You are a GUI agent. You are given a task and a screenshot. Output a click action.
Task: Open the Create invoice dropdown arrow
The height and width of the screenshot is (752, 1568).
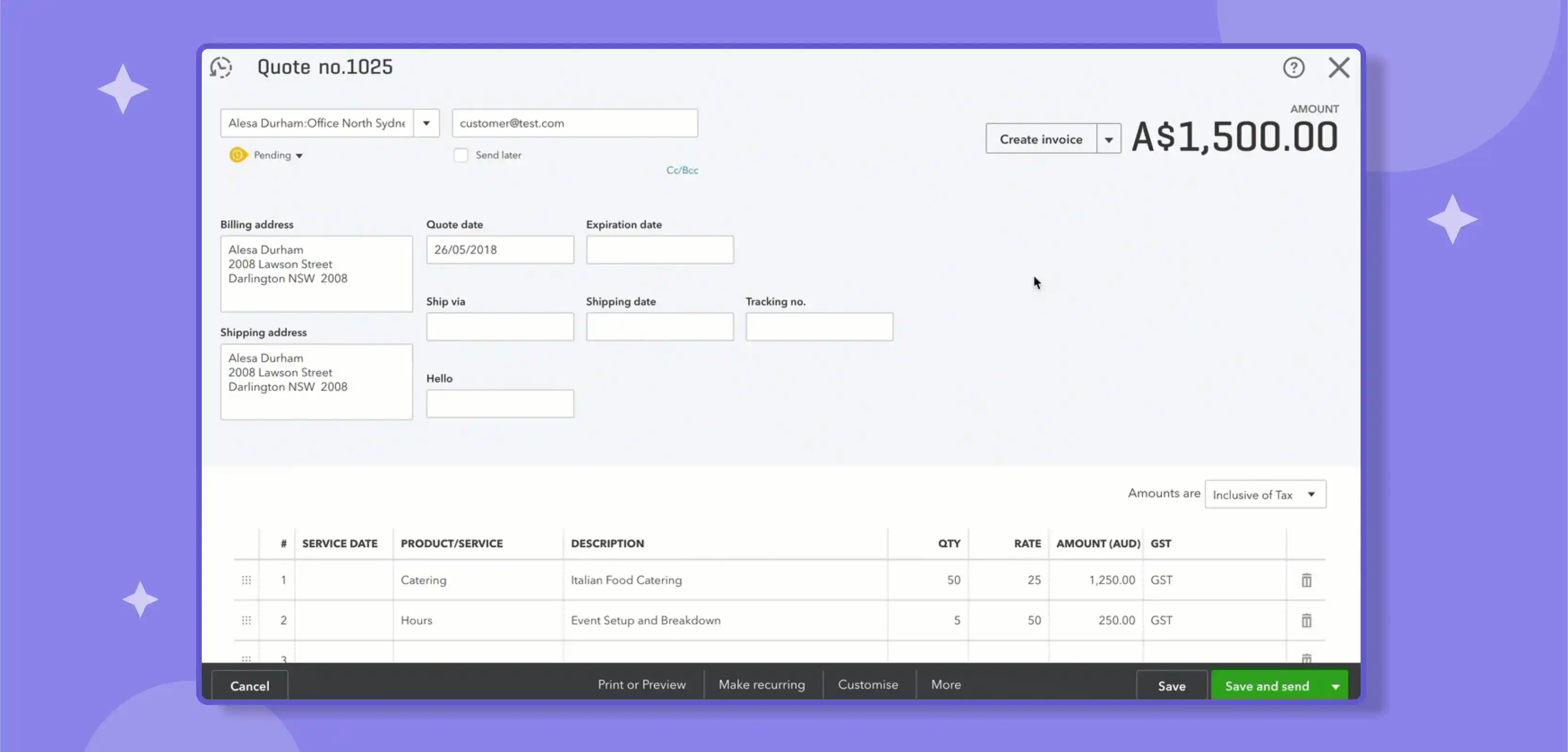coord(1109,138)
